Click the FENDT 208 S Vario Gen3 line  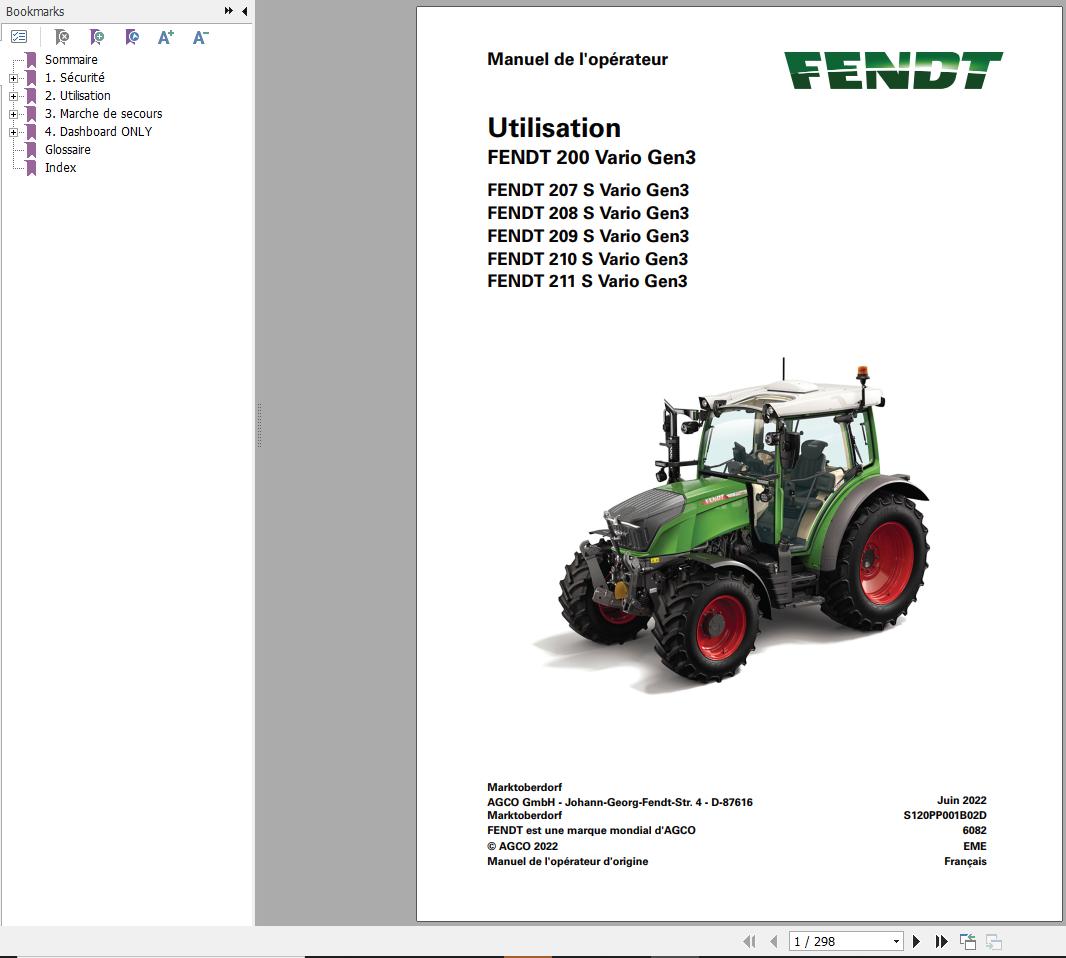(x=587, y=213)
